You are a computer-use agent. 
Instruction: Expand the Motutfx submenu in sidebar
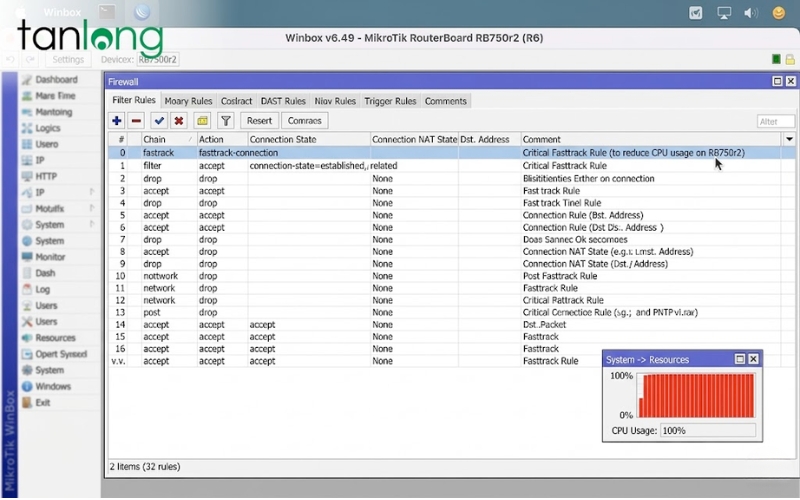[x=91, y=209]
